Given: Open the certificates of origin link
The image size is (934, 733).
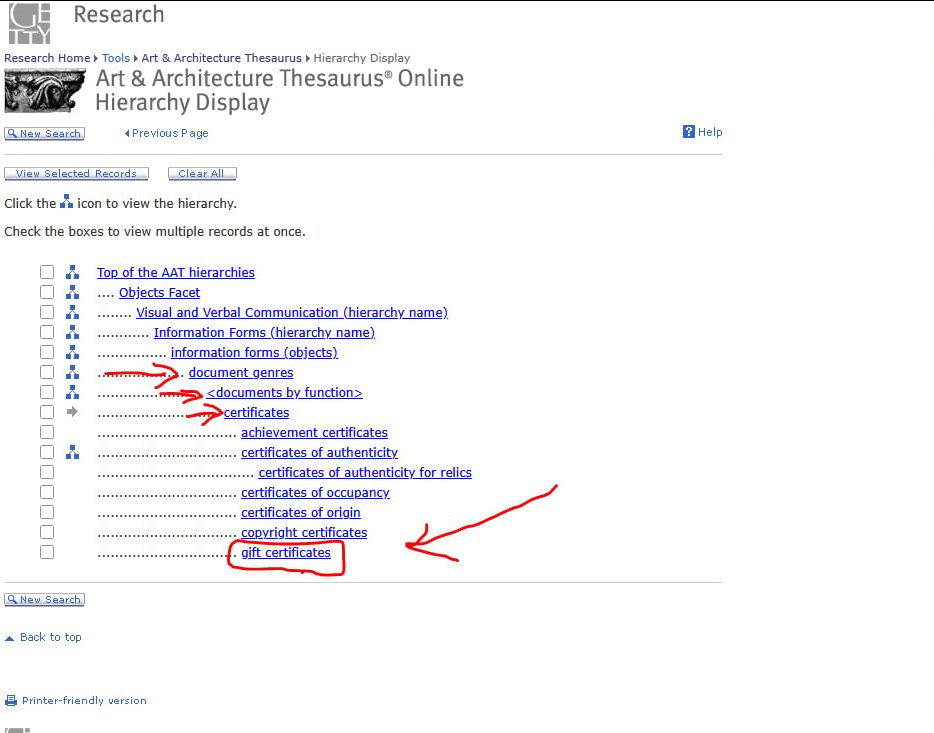Looking at the screenshot, I should click(x=301, y=512).
